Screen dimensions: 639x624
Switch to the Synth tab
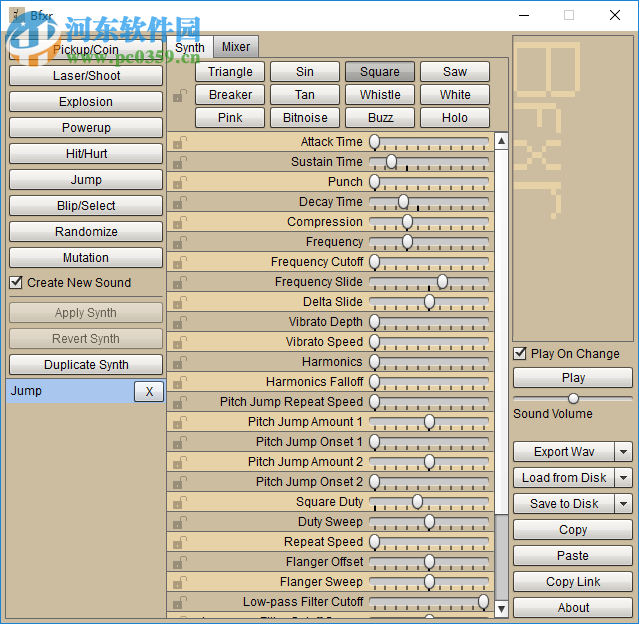(x=190, y=47)
